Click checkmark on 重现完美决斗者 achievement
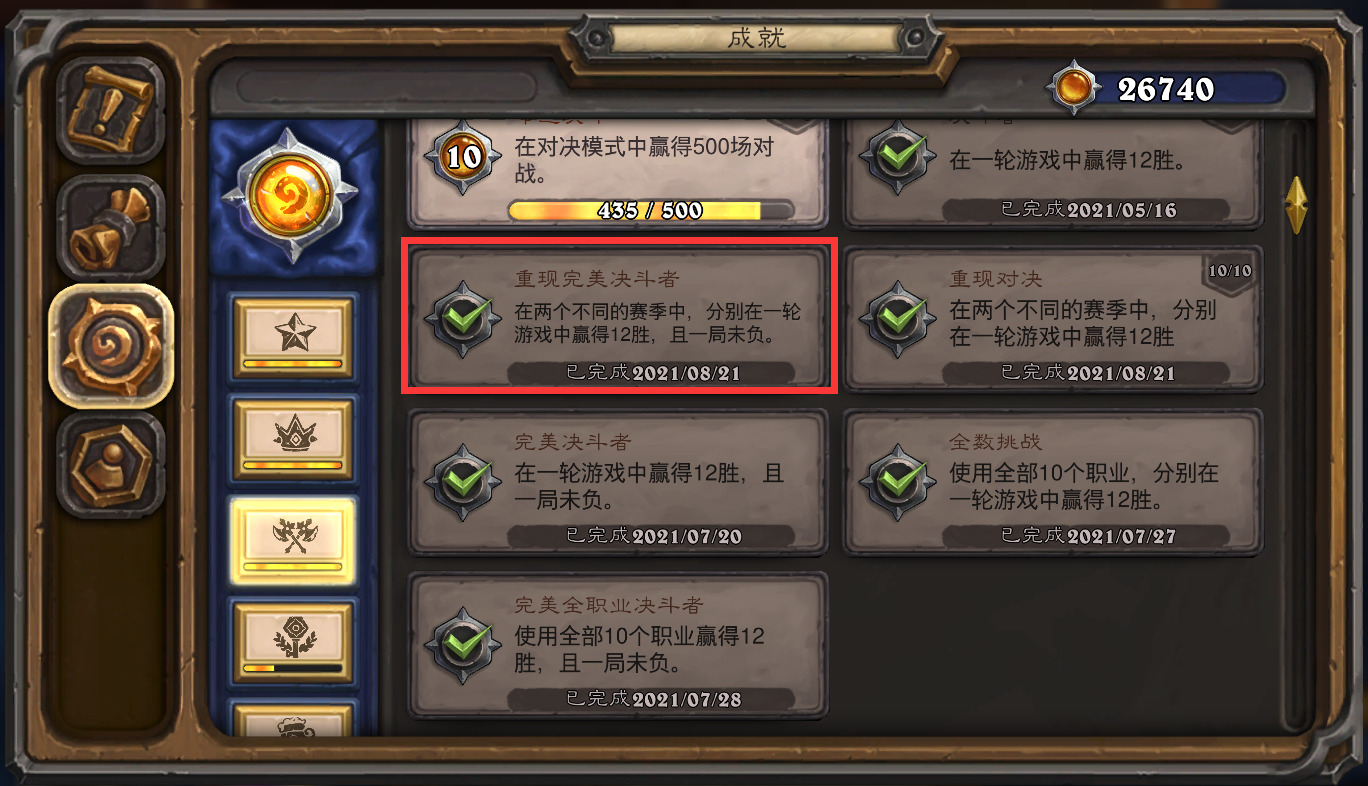Viewport: 1368px width, 786px height. [x=462, y=318]
